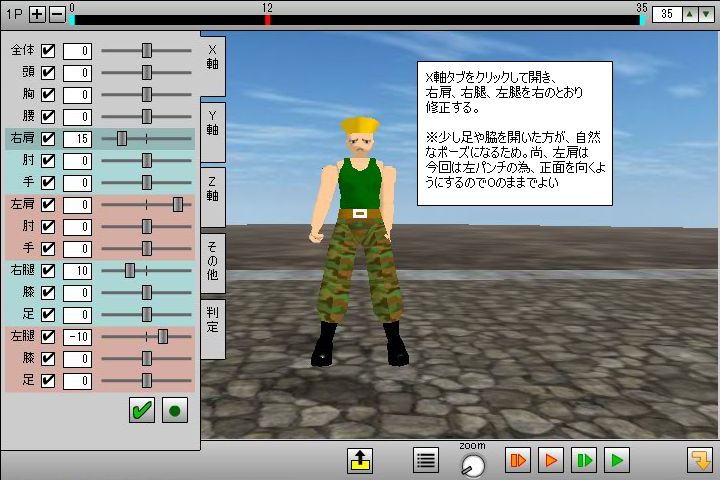Click the 左肩 slider handle
Image resolution: width=720 pixels, height=480 pixels.
coord(178,204)
